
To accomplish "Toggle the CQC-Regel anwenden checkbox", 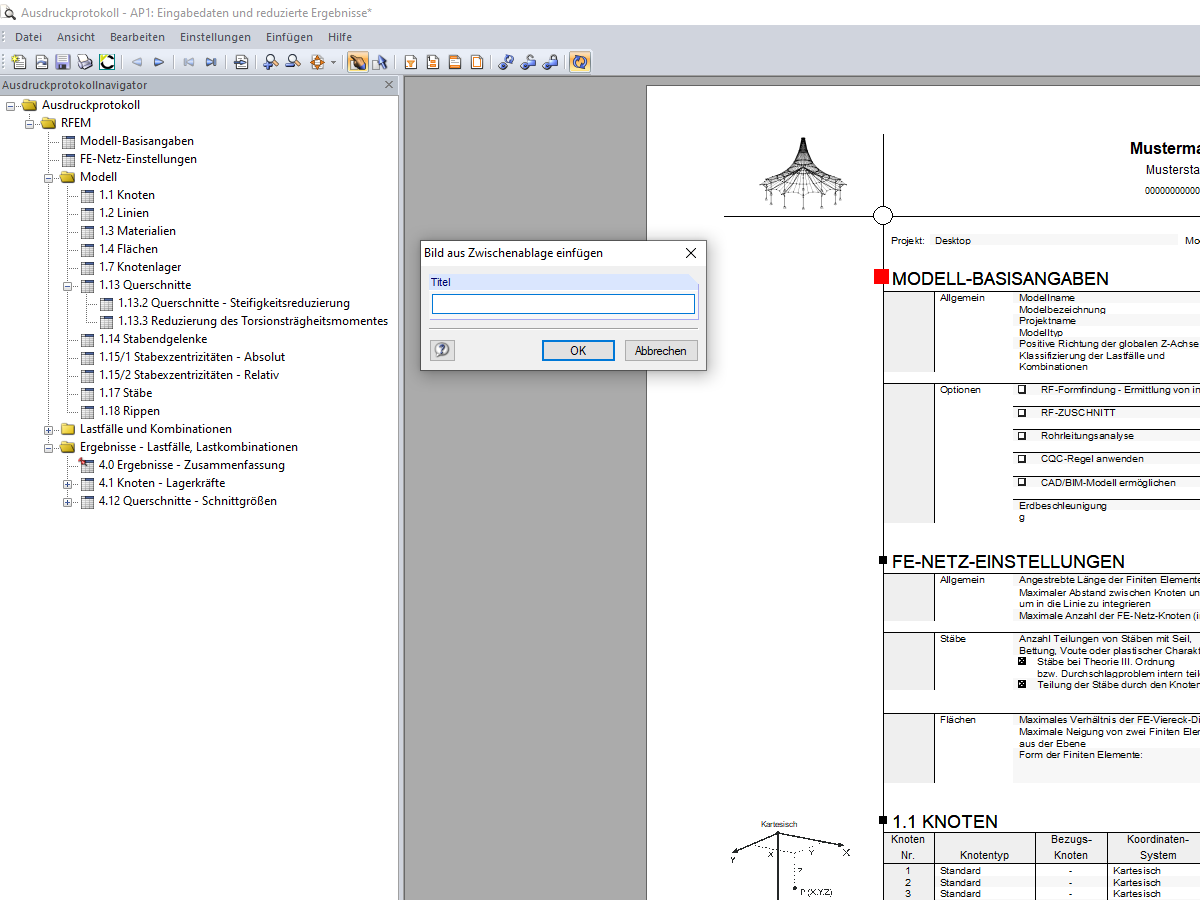I will click(x=1022, y=458).
